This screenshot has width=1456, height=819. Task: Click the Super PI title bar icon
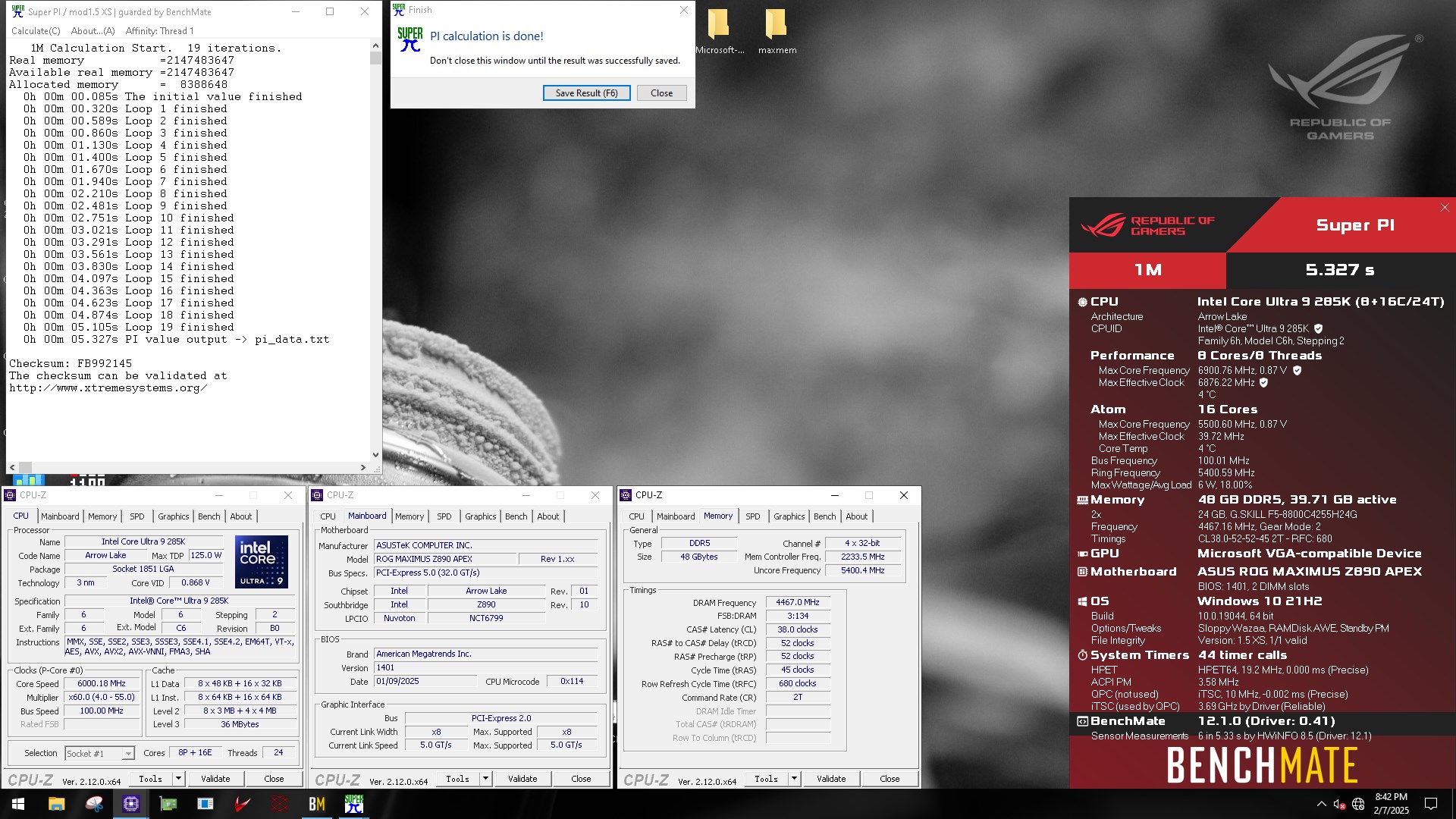coord(17,11)
